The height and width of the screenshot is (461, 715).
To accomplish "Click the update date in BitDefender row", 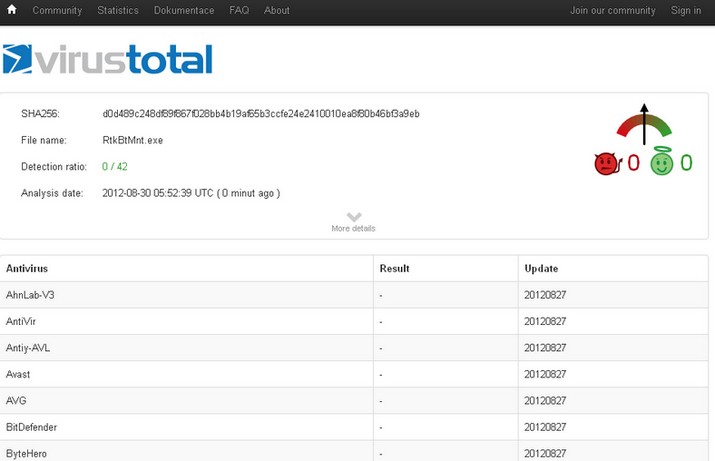I will coord(545,427).
